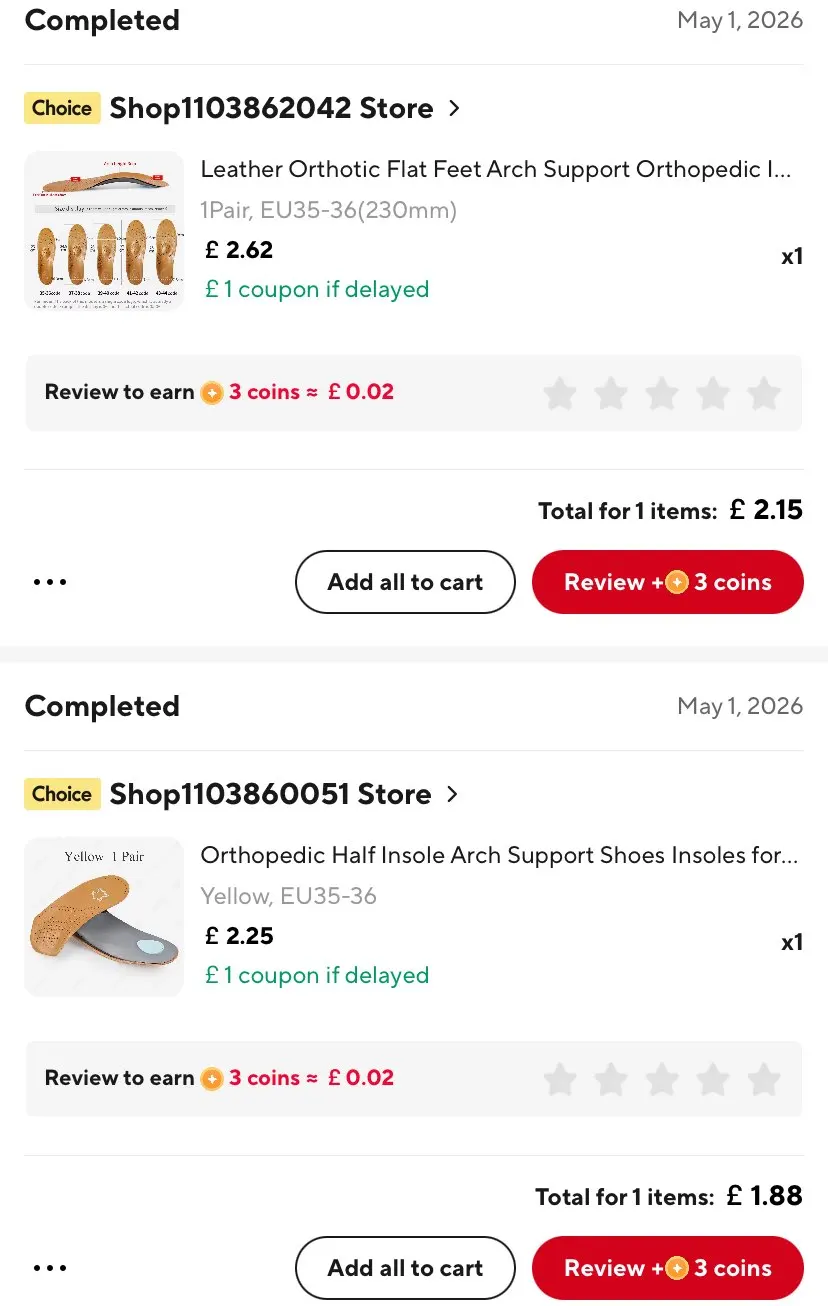828x1306 pixels.
Task: Open Shop1103860051 Store chevron arrow
Action: click(452, 794)
